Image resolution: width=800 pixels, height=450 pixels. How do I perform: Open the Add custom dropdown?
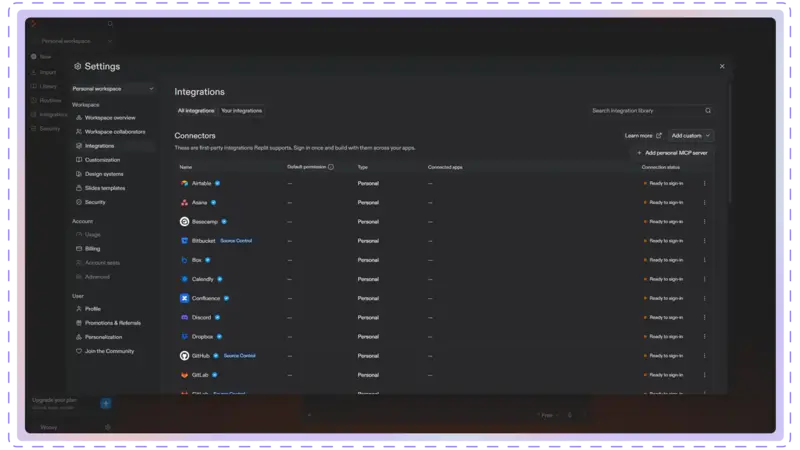click(x=691, y=136)
